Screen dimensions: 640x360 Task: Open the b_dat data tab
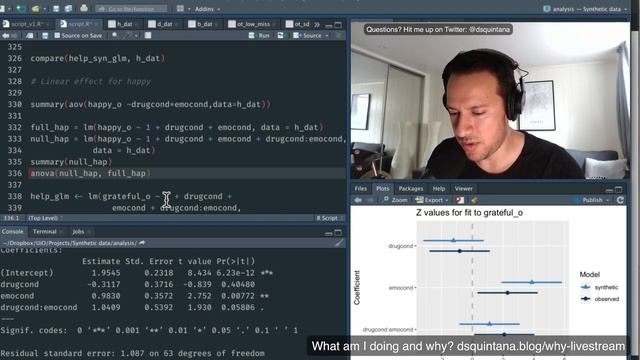coord(204,24)
